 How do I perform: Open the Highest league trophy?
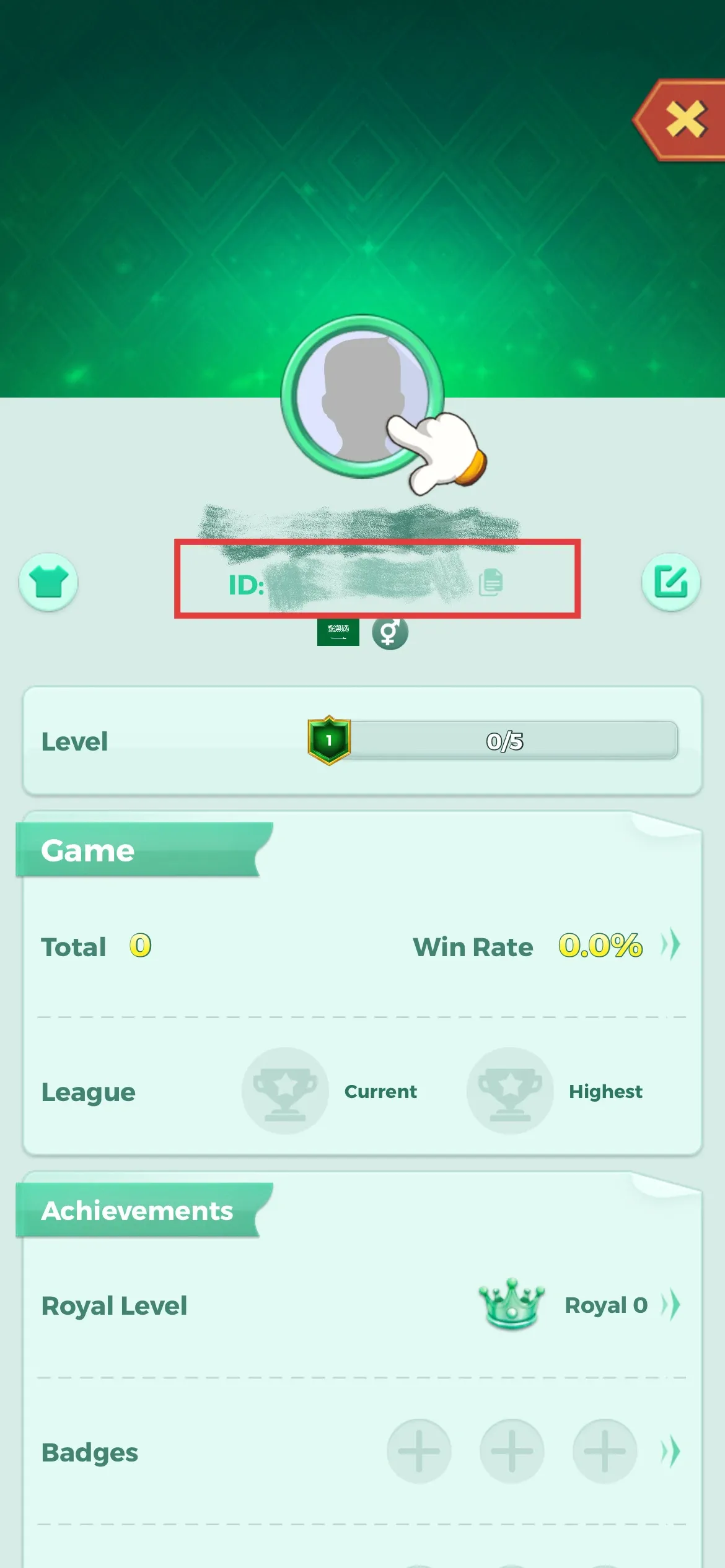510,1091
